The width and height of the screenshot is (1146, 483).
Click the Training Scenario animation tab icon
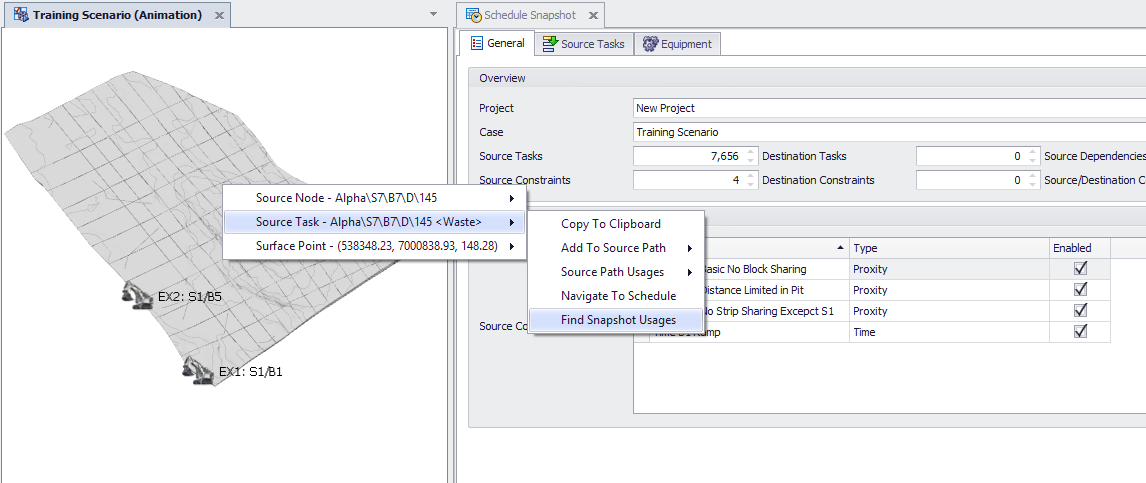(x=21, y=15)
